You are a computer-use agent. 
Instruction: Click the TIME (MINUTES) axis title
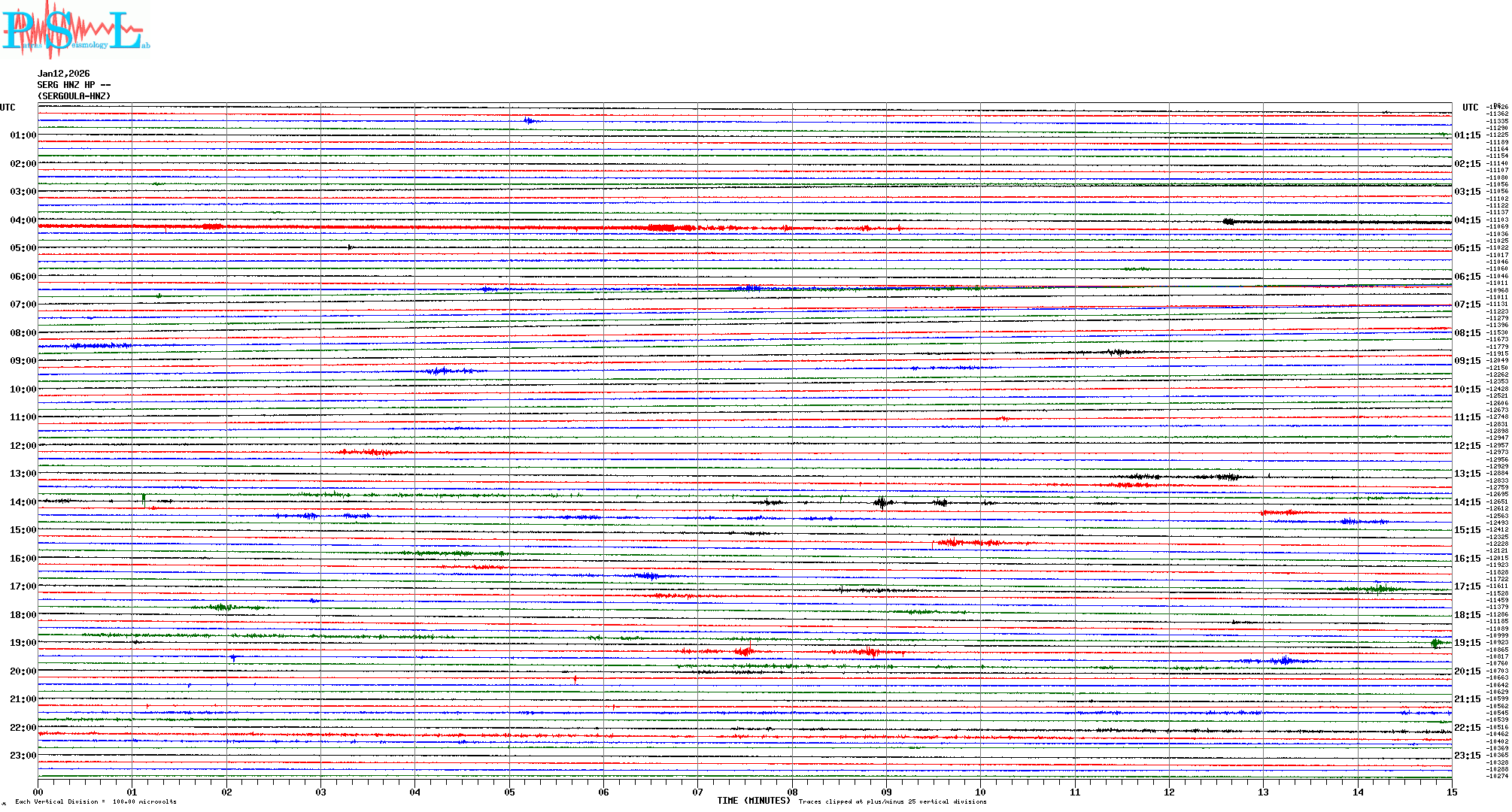753,801
